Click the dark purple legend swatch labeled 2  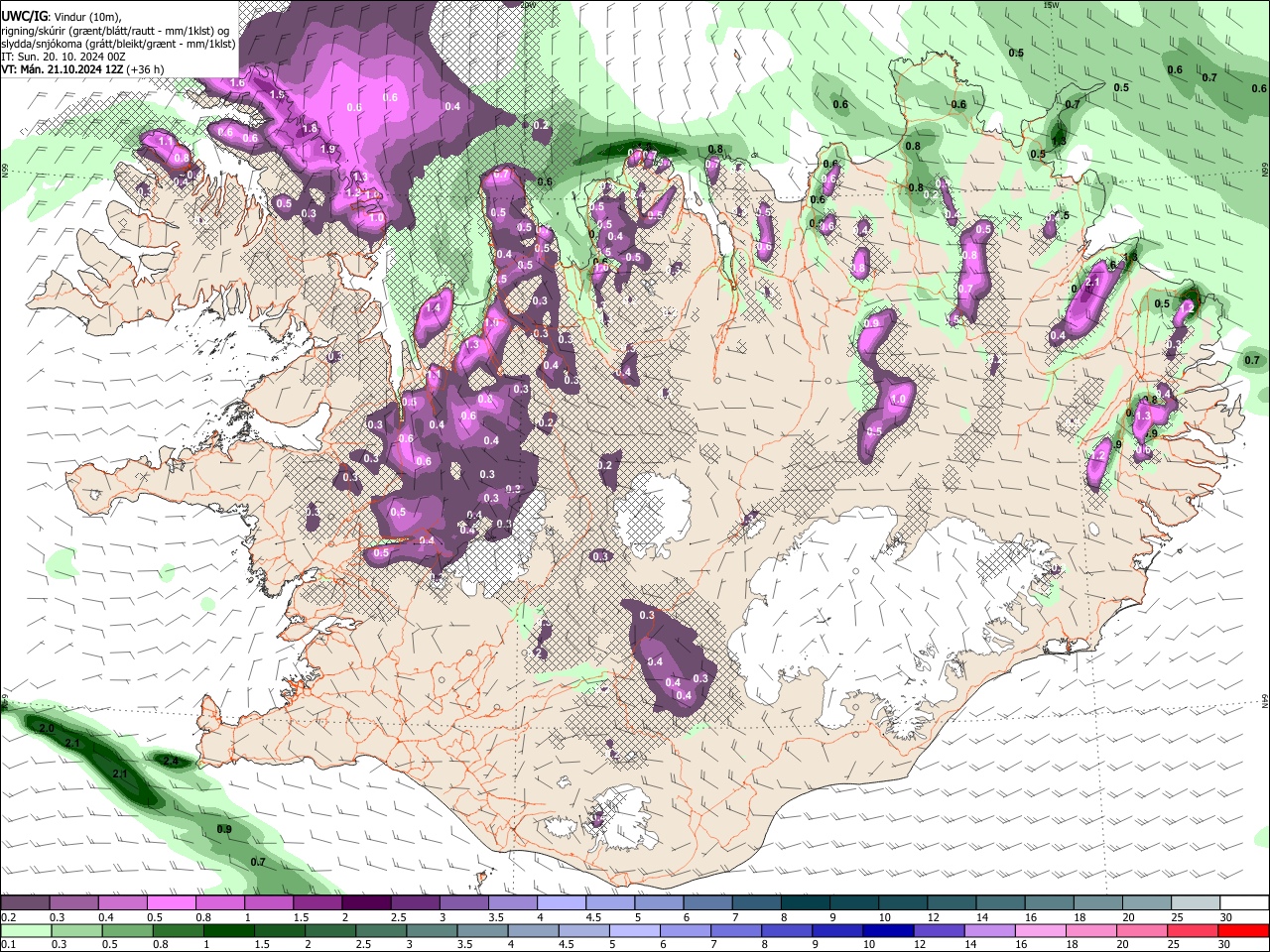pyautogui.click(x=366, y=903)
